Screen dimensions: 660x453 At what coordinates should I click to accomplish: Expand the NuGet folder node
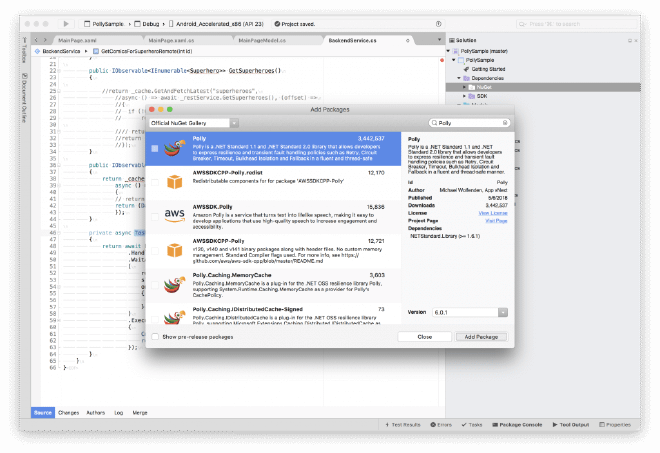[x=465, y=87]
